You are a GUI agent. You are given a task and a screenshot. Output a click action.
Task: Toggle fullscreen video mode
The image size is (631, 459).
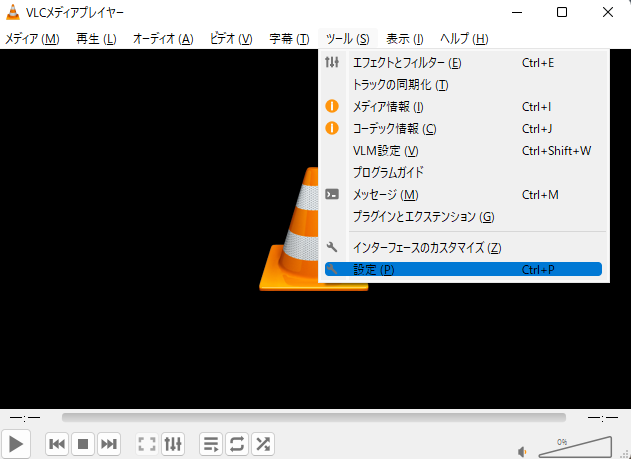(147, 443)
